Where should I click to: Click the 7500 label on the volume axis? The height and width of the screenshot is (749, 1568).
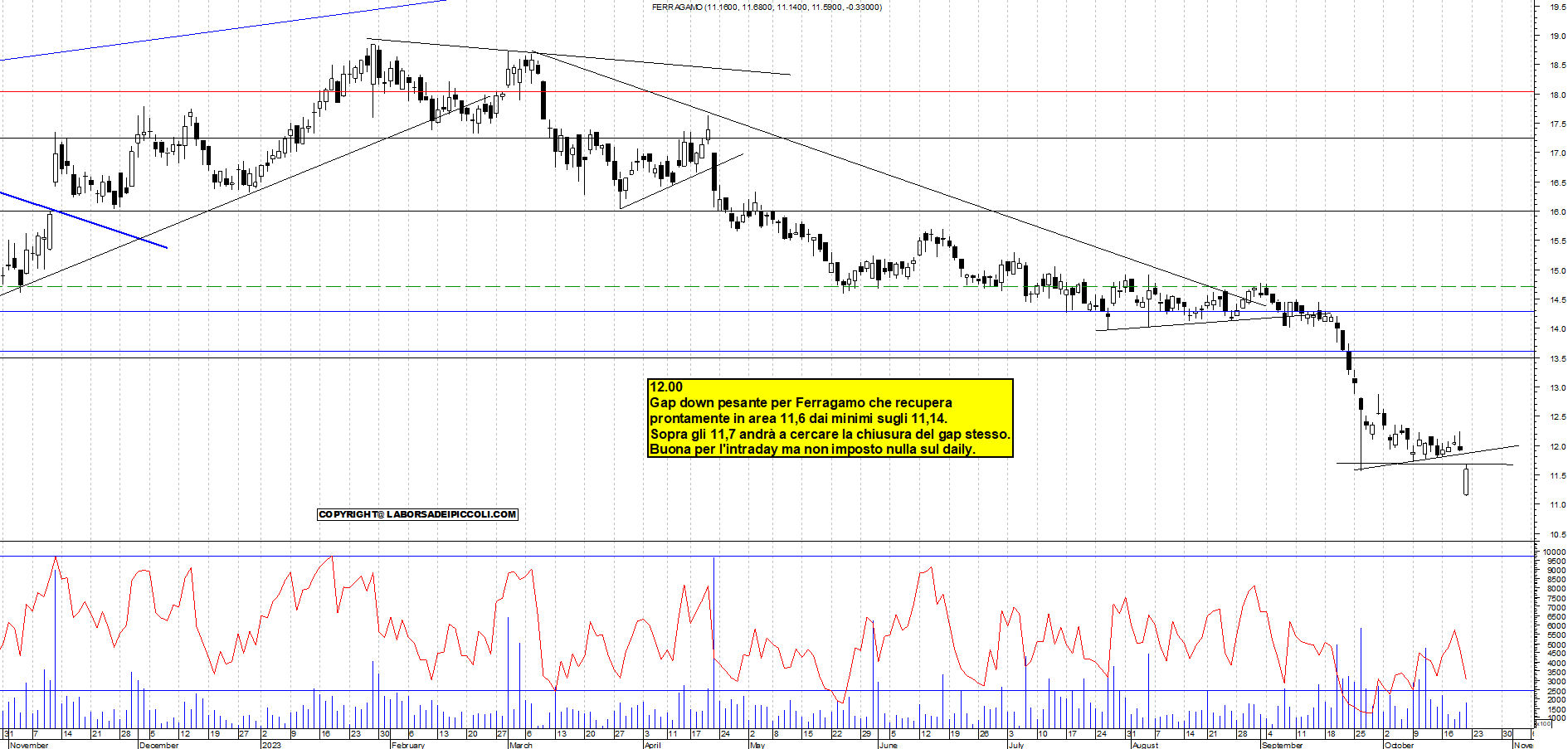(x=1556, y=598)
